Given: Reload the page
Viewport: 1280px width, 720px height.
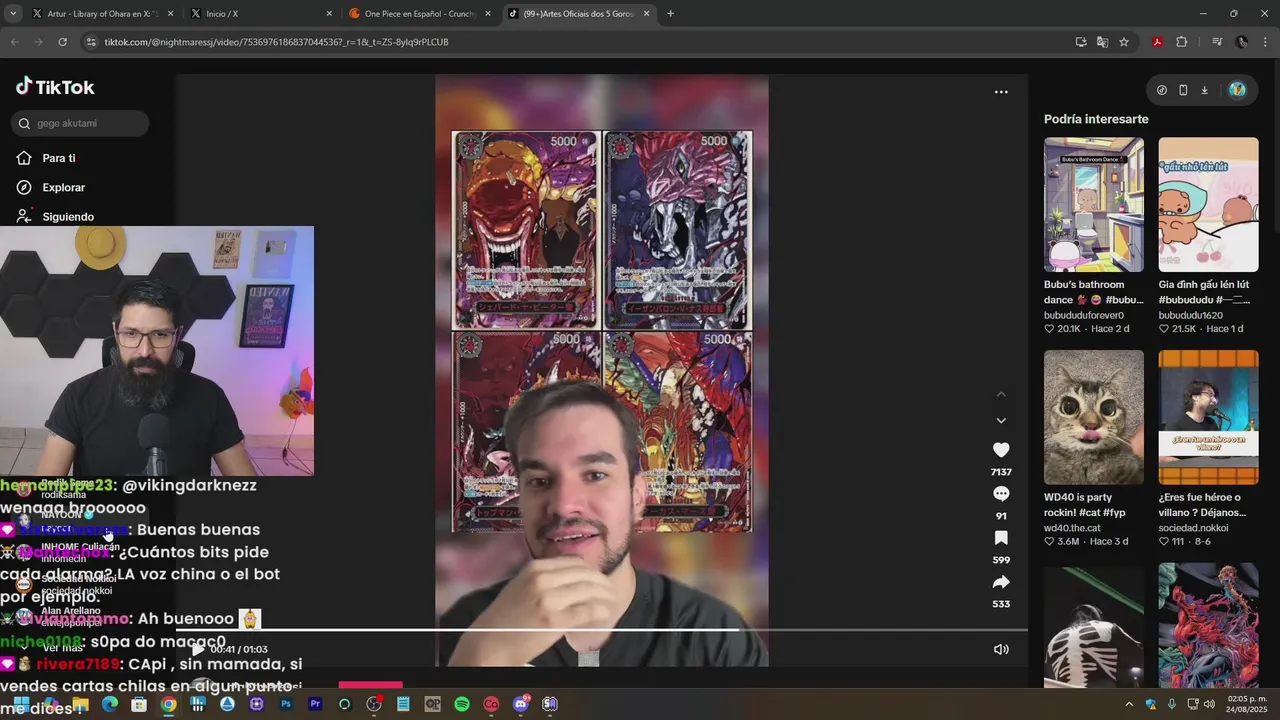Looking at the screenshot, I should [x=62, y=42].
